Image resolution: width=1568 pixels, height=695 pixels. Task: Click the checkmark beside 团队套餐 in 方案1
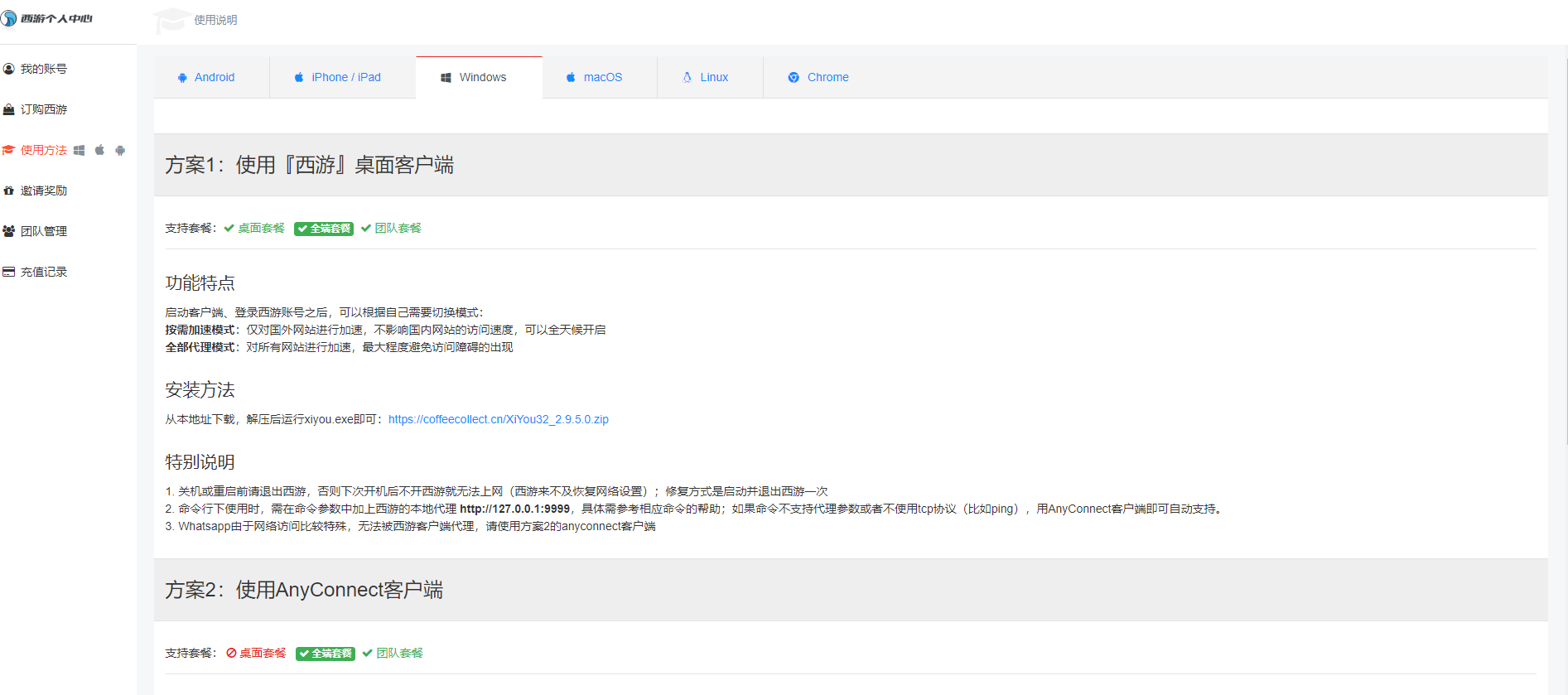pyautogui.click(x=366, y=228)
